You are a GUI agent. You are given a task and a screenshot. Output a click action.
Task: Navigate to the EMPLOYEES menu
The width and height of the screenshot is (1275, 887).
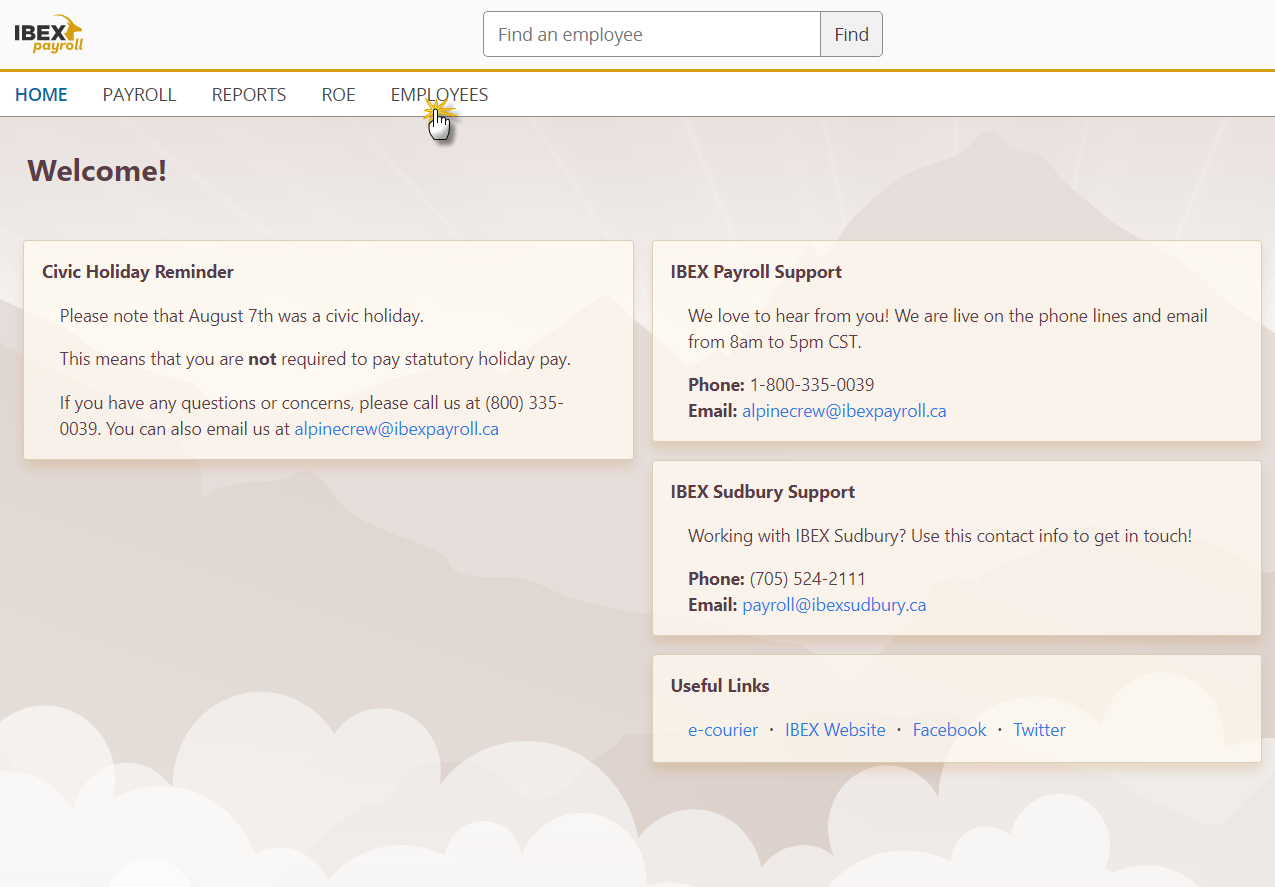click(x=439, y=95)
